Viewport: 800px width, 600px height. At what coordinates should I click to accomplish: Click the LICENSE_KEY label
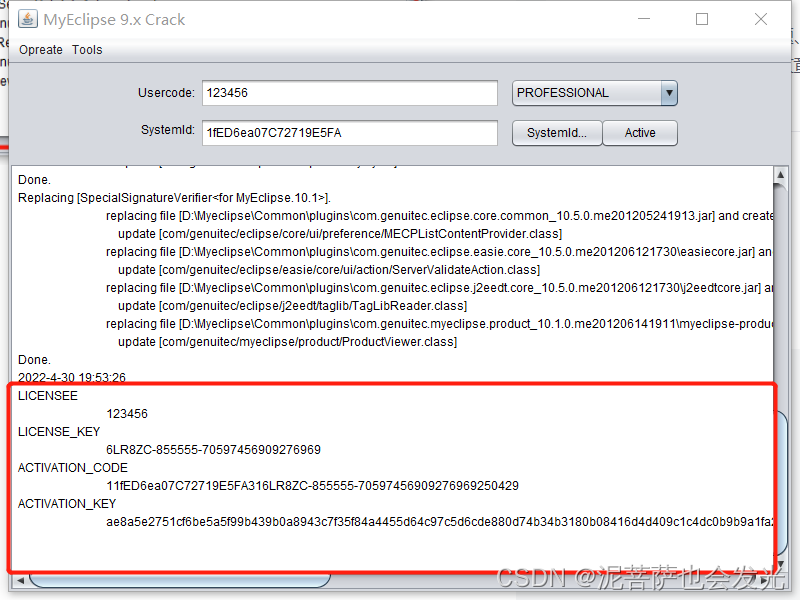click(x=59, y=432)
